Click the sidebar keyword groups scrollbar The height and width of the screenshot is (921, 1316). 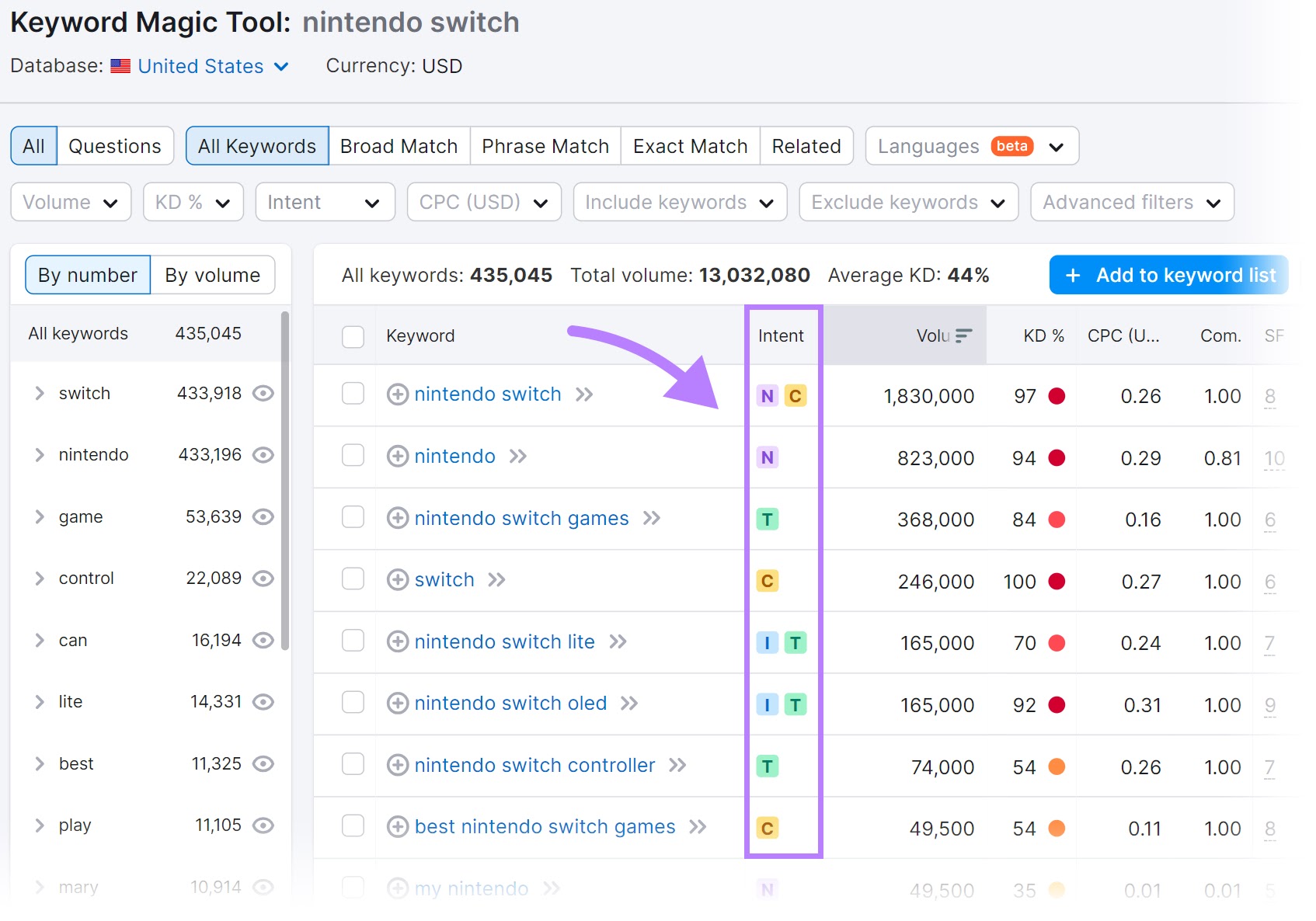click(285, 481)
